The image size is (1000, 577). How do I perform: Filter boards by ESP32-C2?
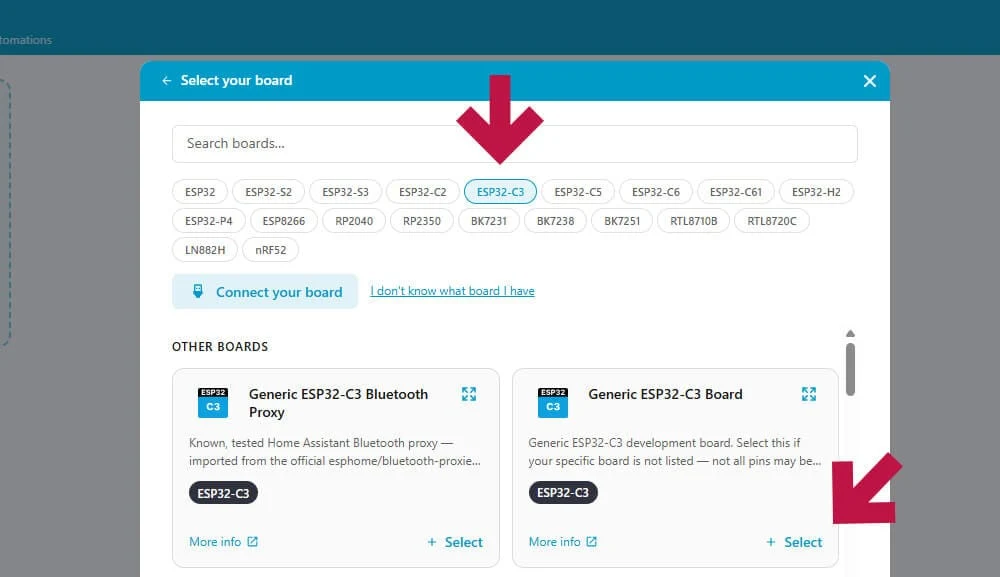tap(422, 192)
